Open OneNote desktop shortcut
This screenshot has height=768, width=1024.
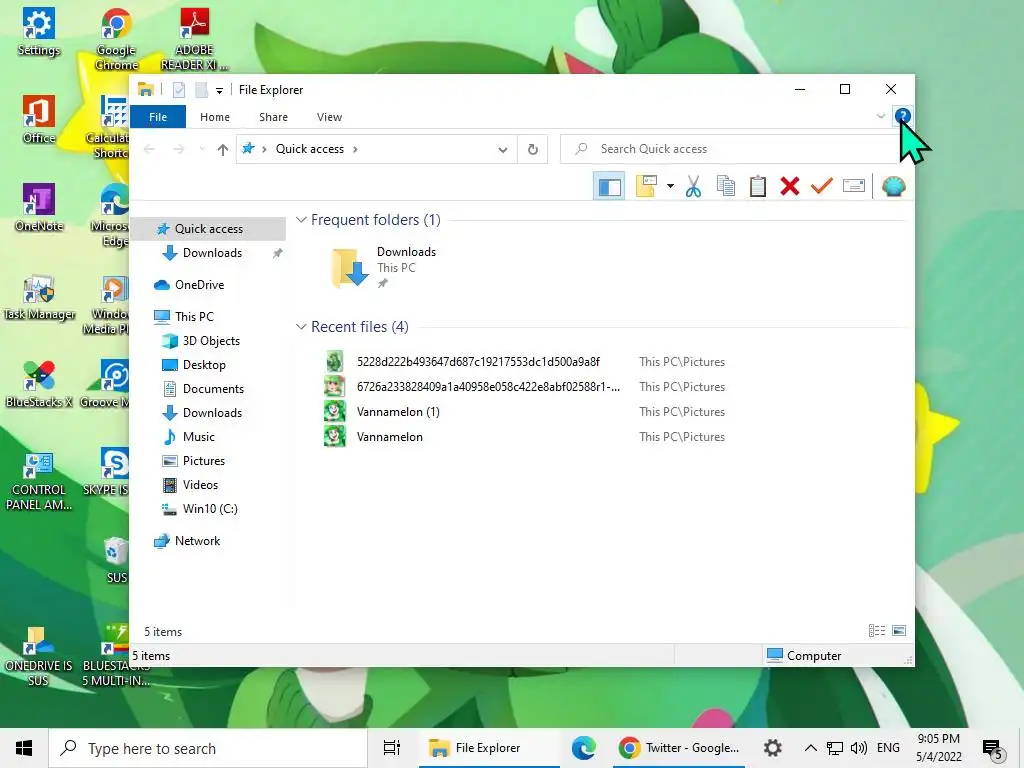point(39,208)
